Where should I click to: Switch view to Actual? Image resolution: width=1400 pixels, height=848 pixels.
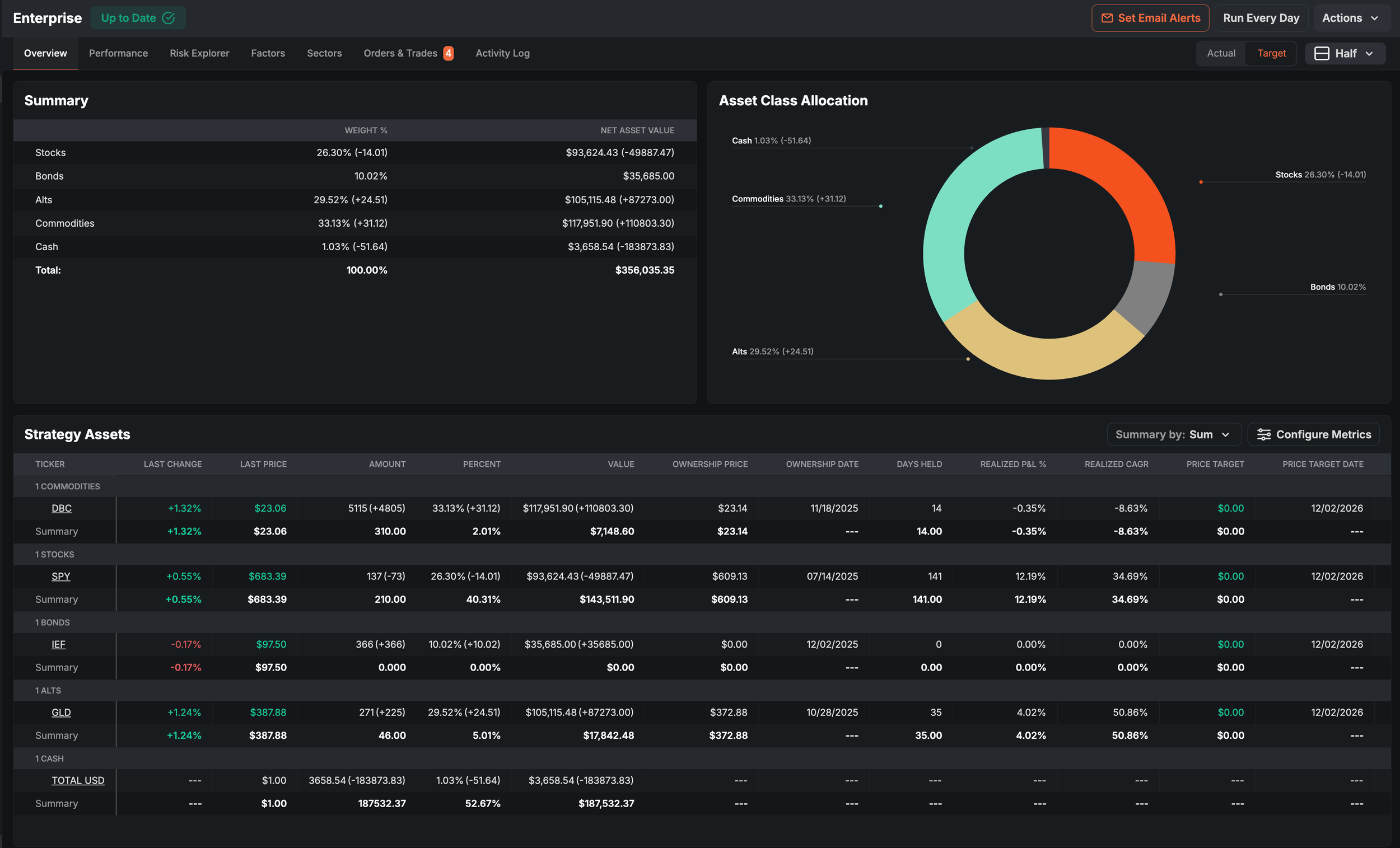coord(1220,53)
